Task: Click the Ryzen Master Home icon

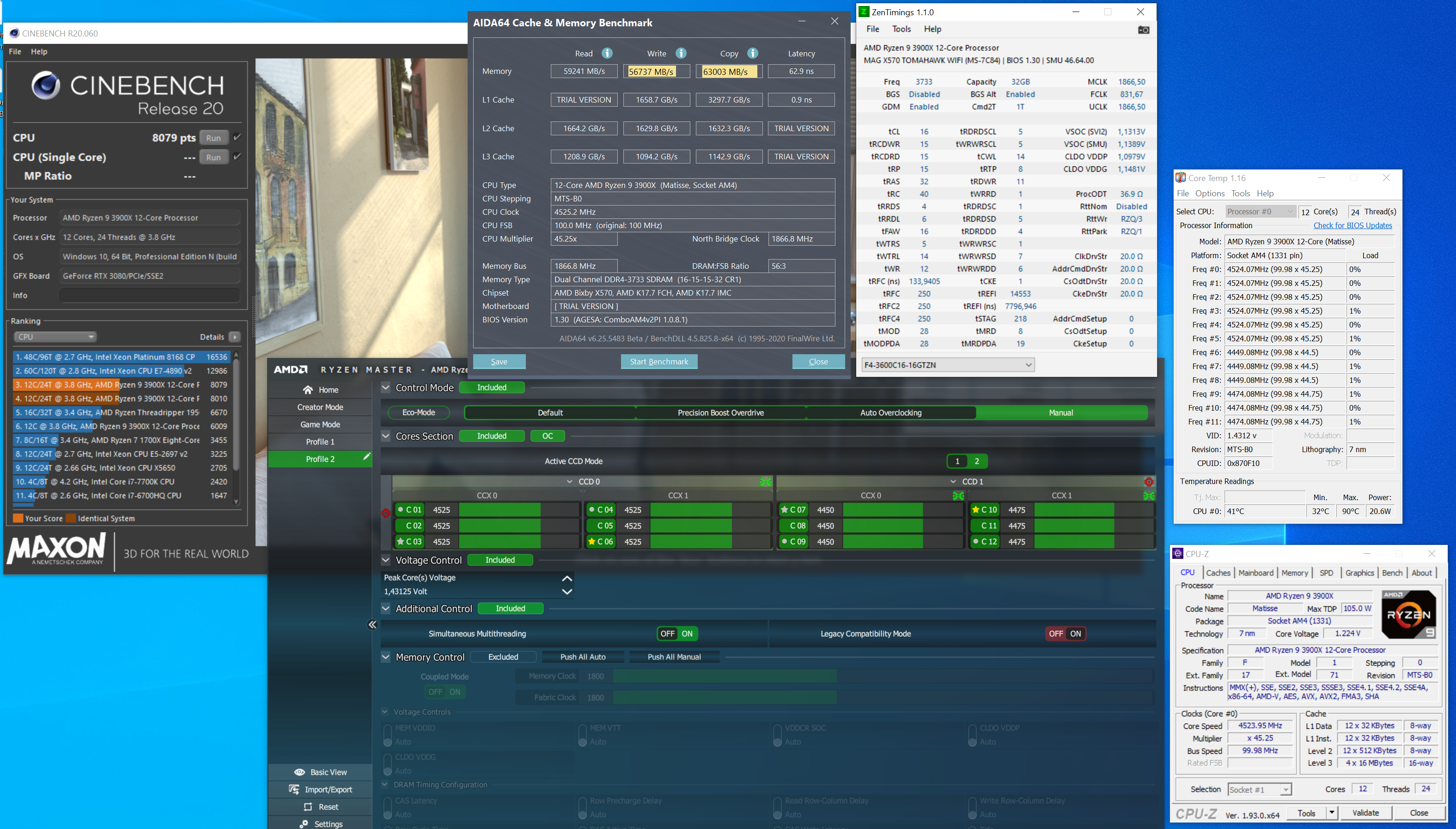Action: click(x=308, y=390)
